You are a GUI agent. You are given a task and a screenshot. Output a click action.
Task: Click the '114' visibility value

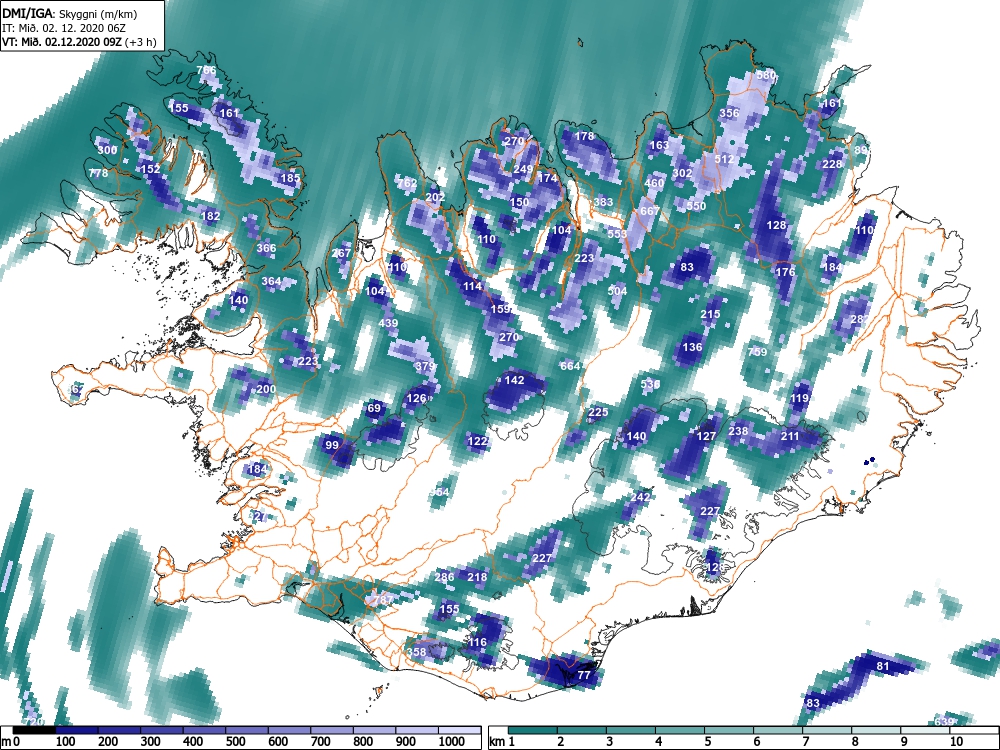(472, 286)
